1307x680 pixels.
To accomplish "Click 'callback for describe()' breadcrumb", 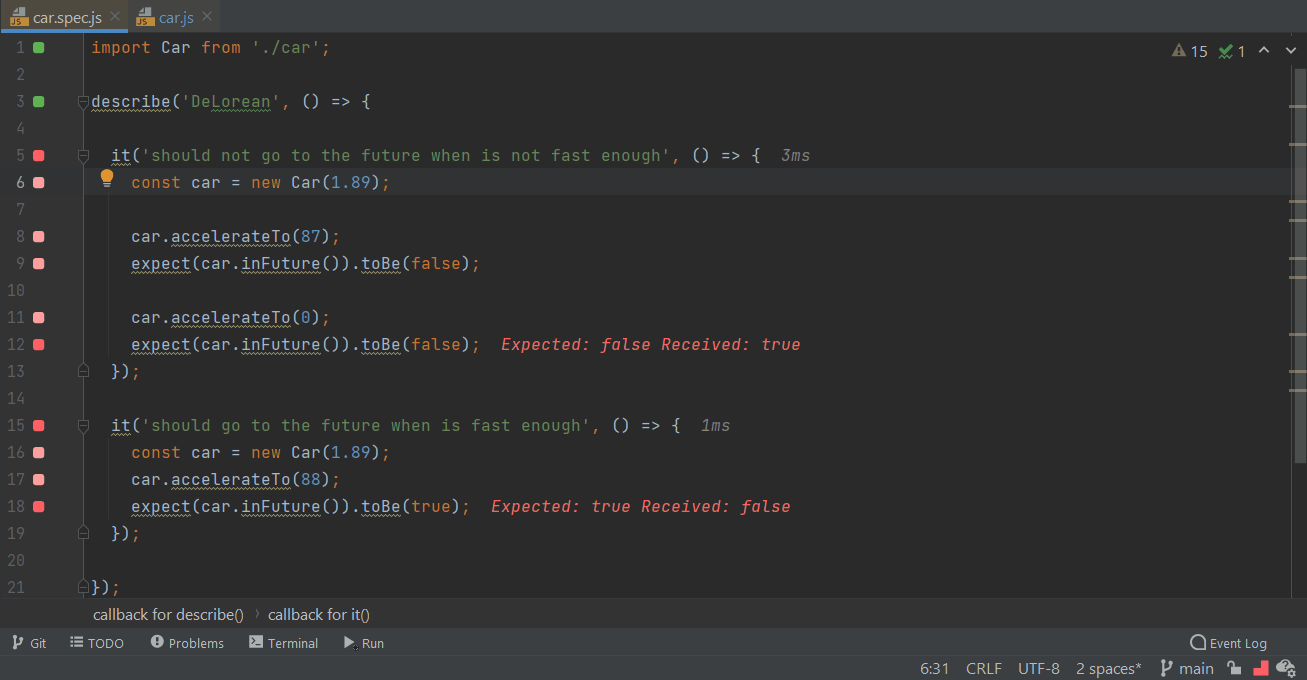I will coord(168,614).
